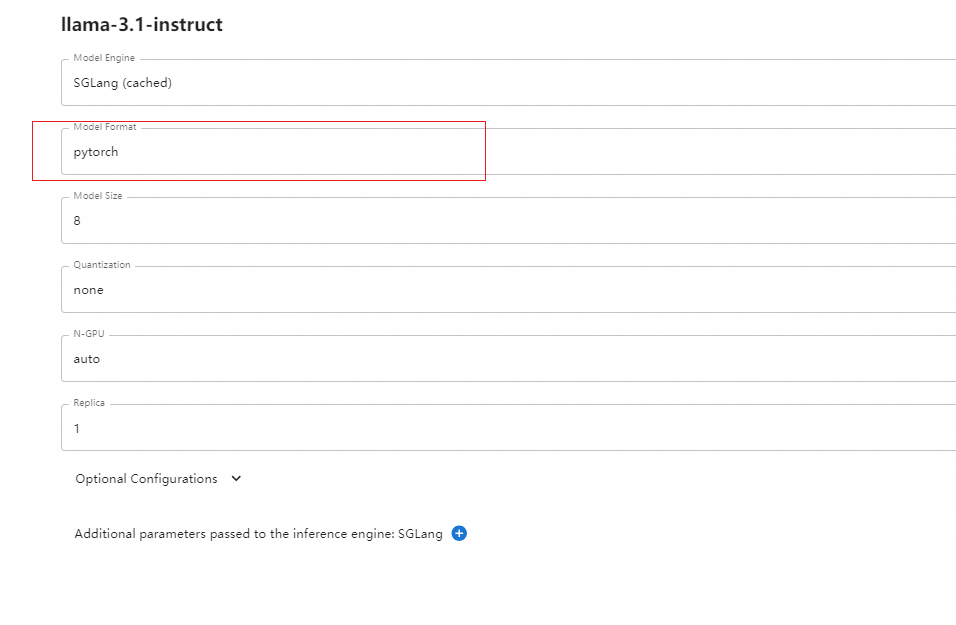Click the Model Engine field label
Viewport: 956px width, 625px height.
[103, 58]
